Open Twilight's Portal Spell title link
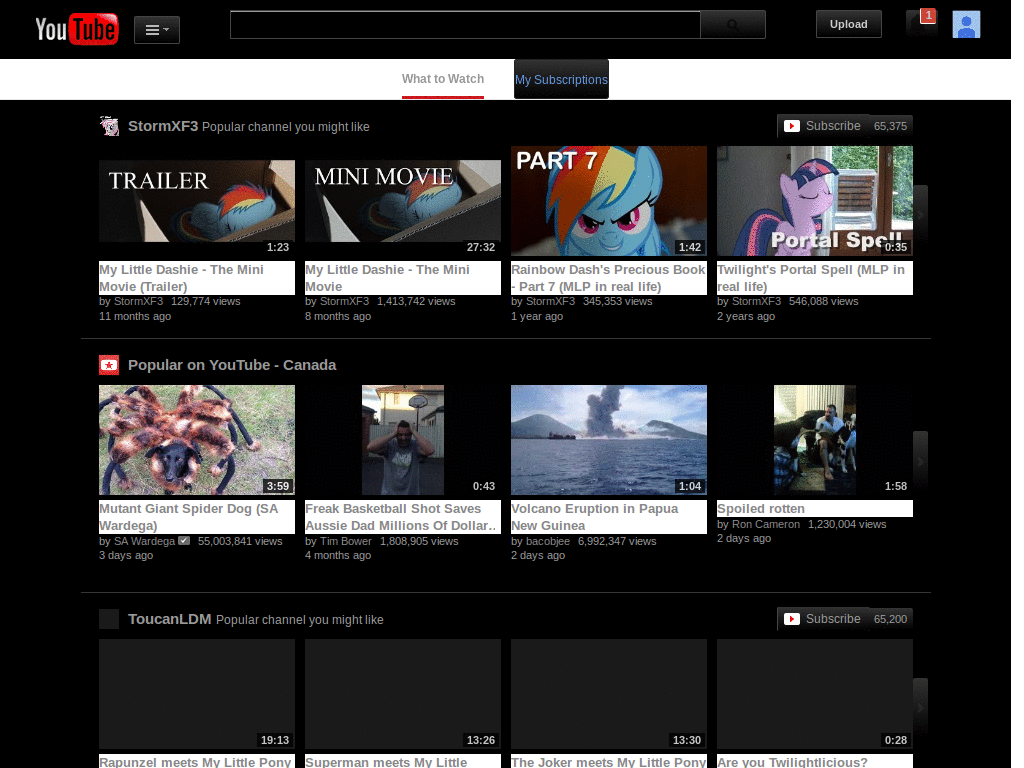This screenshot has height=768, width=1024. pyautogui.click(x=815, y=278)
